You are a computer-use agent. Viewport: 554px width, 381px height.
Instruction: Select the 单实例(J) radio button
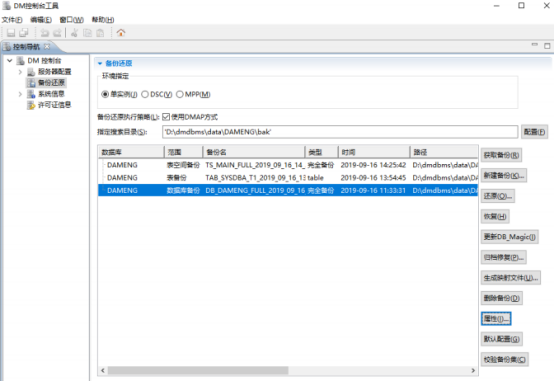tap(105, 94)
